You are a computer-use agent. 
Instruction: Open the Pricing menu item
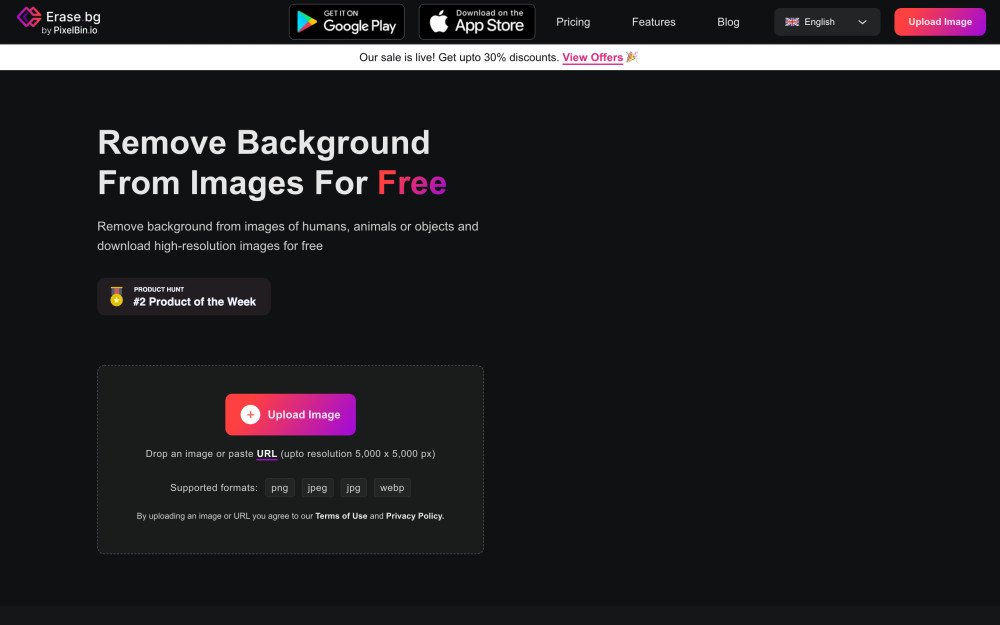573,22
